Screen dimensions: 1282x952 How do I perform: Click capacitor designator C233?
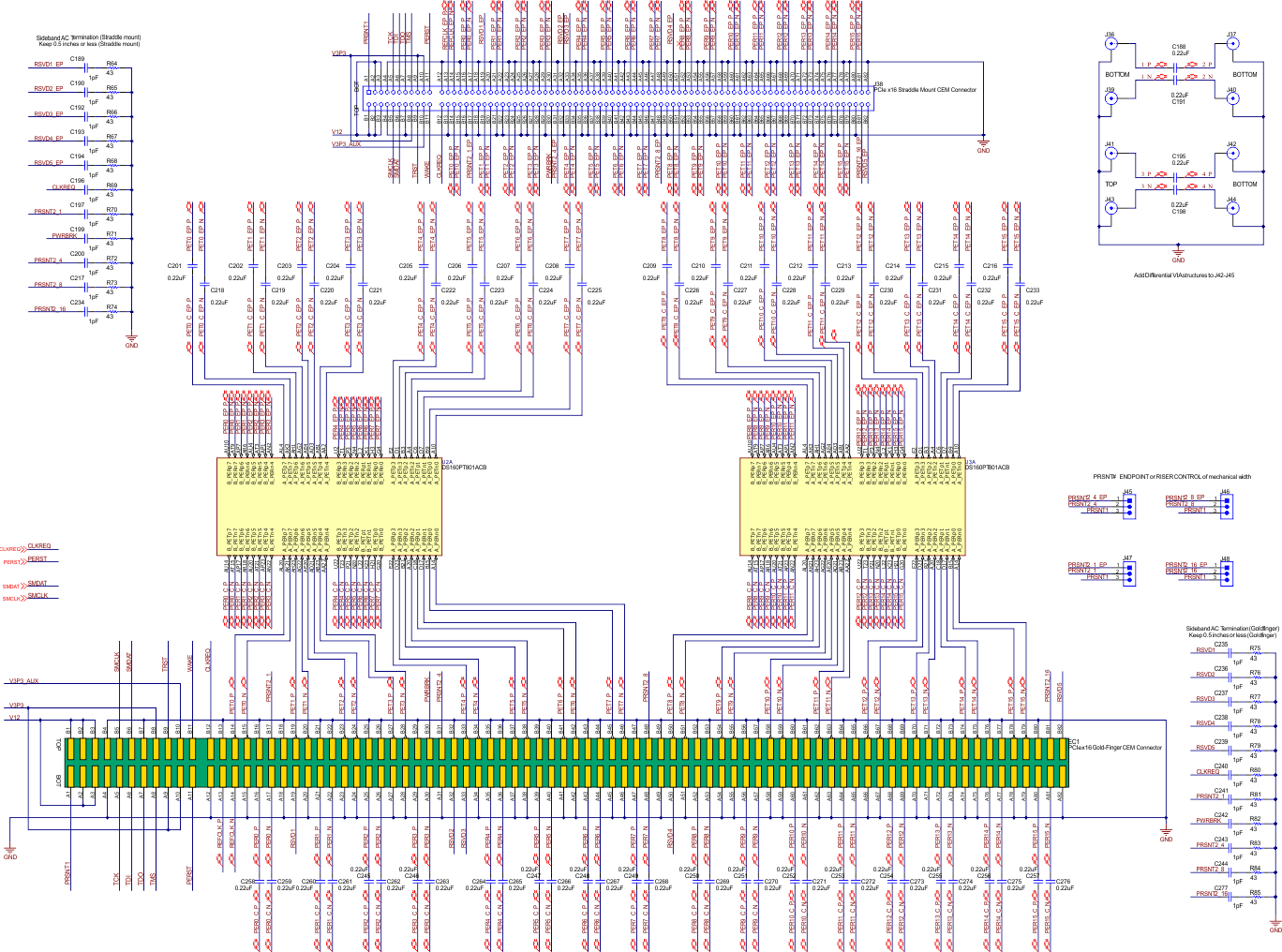[x=1033, y=290]
